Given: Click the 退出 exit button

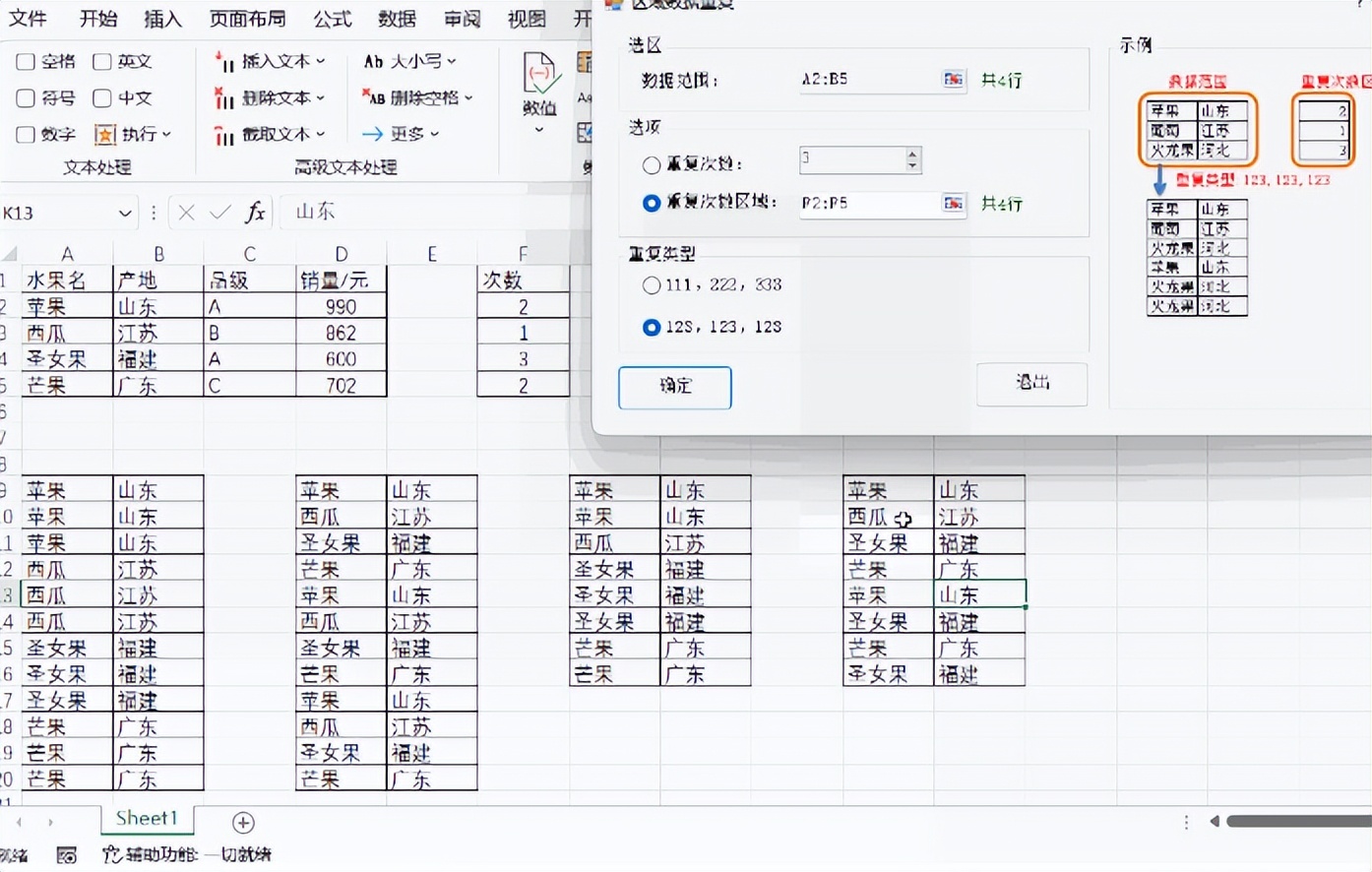Looking at the screenshot, I should click(x=1031, y=384).
